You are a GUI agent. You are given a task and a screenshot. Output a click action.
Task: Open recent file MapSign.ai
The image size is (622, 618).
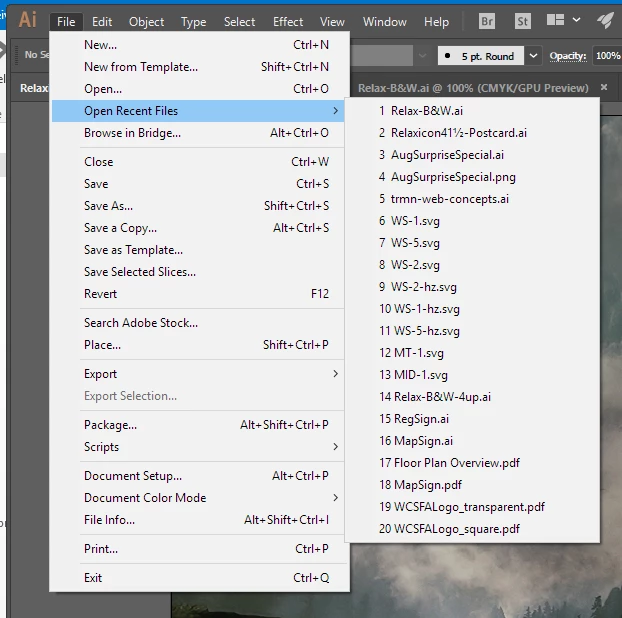point(472,441)
